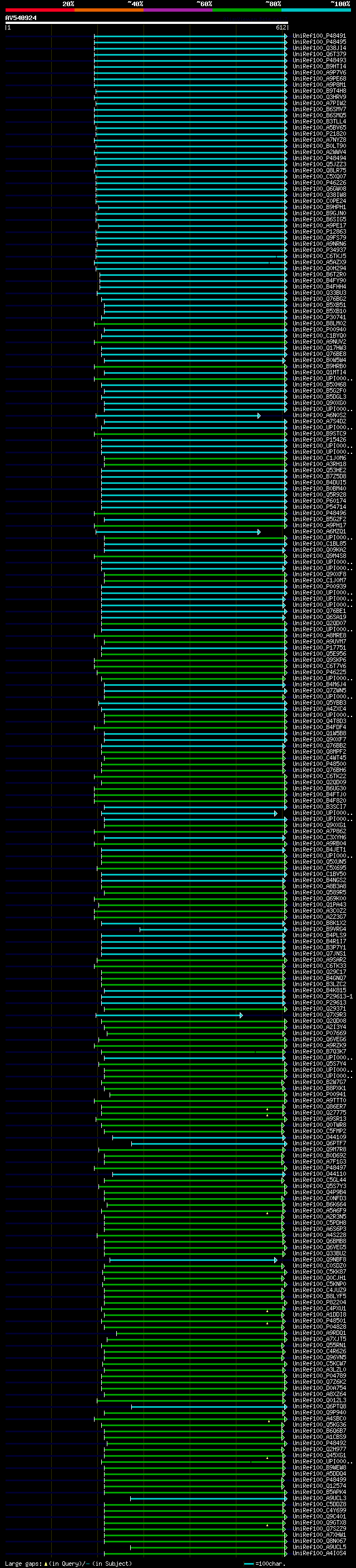Select the UniRef100_Q8LR75 label
This screenshot has height=1568, width=356.
click(319, 171)
